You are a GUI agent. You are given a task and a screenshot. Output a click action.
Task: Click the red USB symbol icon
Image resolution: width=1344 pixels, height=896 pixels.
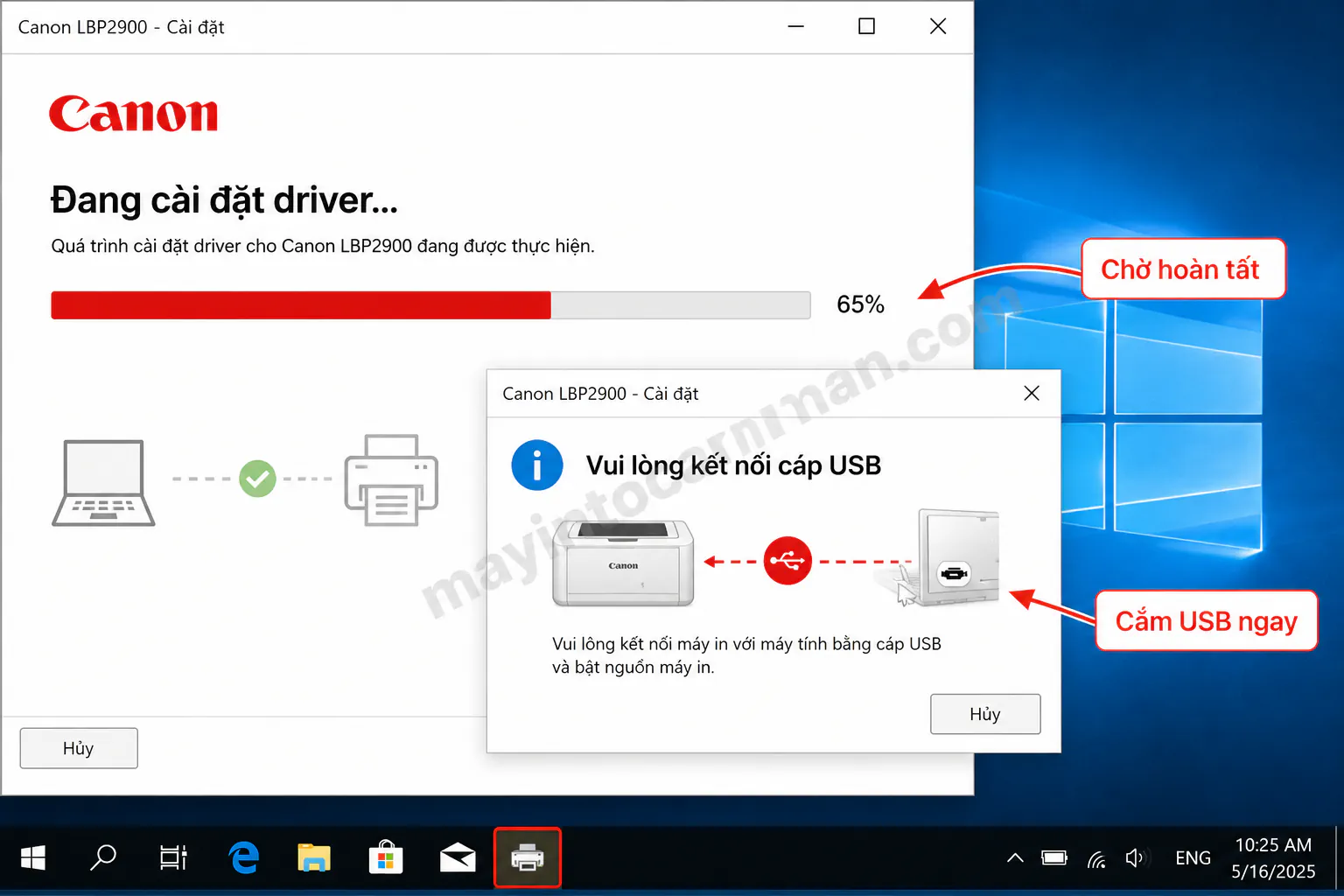tap(787, 560)
